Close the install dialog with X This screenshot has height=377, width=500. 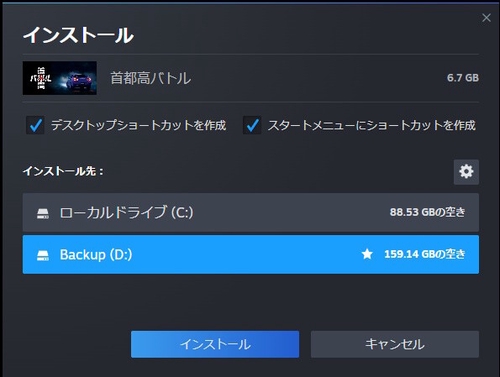[x=486, y=18]
